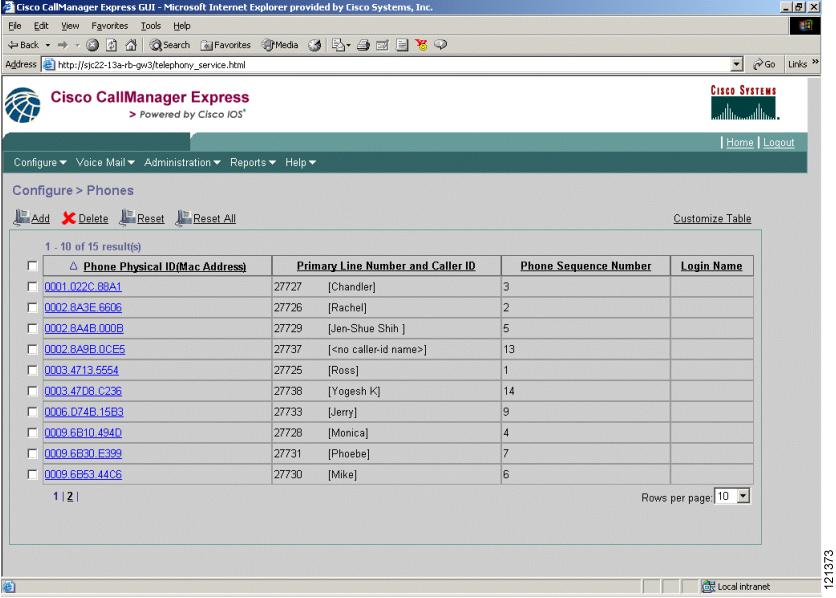Open the address bar history dropdown arrow
Viewport: 836px width, 598px height.
[x=736, y=64]
